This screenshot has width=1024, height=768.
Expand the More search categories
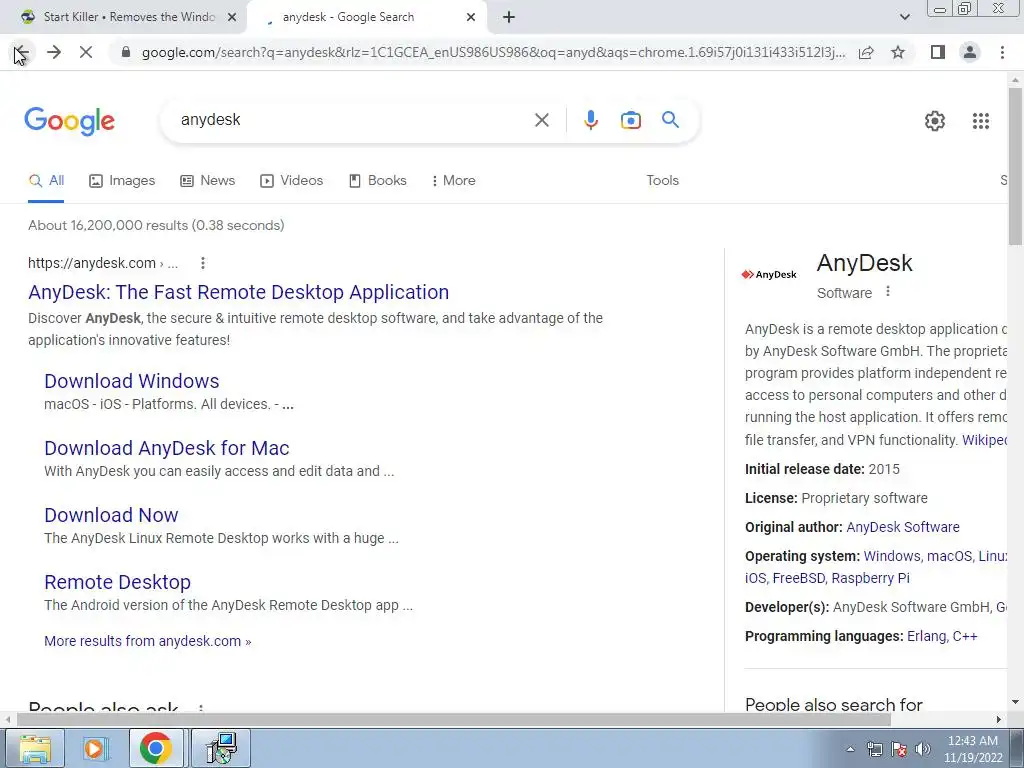(x=454, y=181)
